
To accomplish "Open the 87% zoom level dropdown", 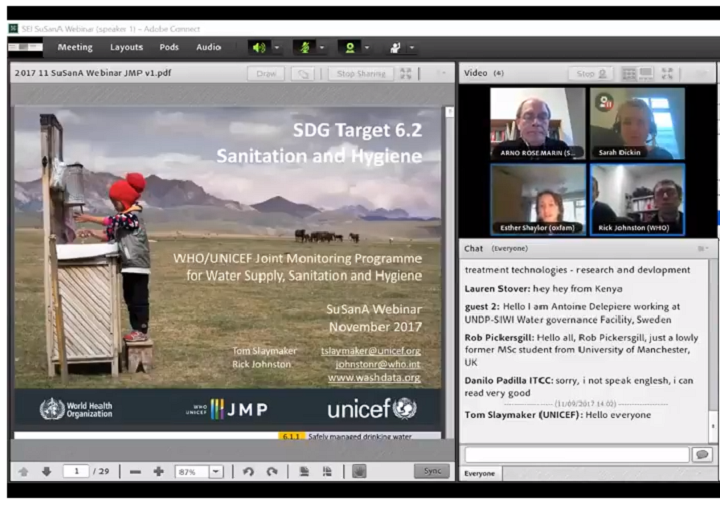I will click(x=216, y=471).
